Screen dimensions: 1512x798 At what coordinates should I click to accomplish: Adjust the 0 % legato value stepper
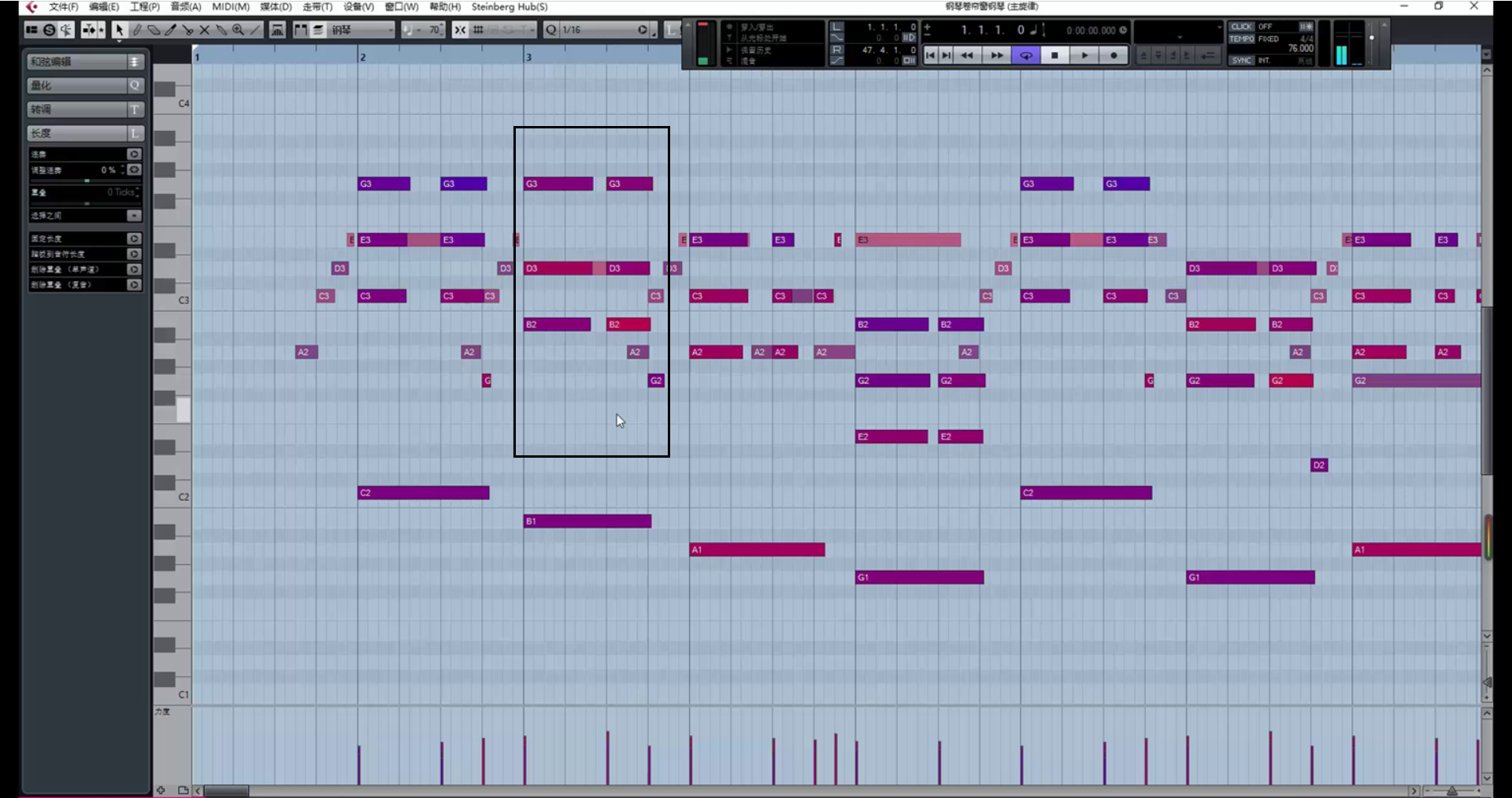click(123, 169)
